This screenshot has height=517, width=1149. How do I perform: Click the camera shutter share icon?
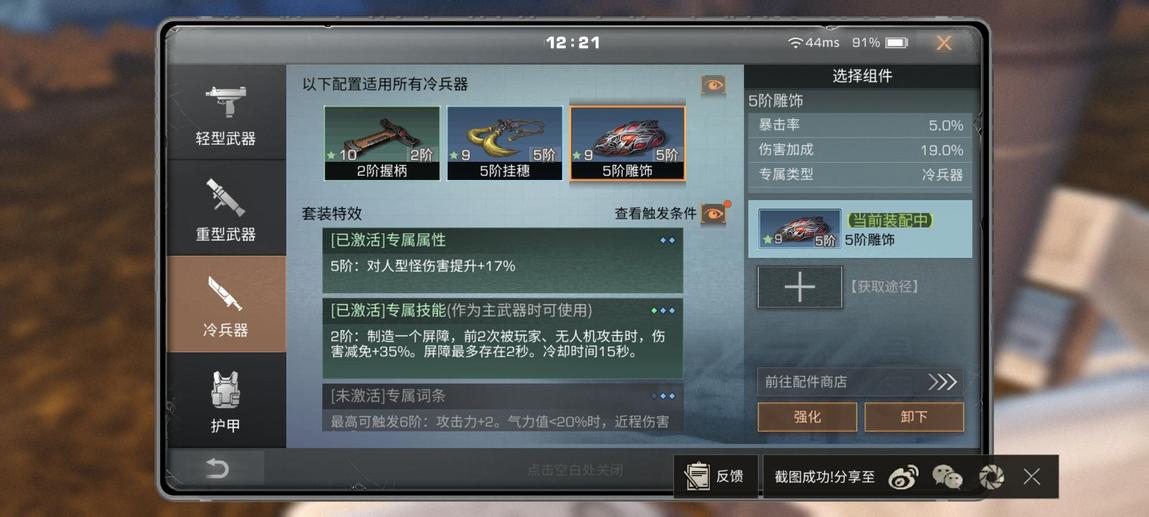pyautogui.click(x=991, y=477)
